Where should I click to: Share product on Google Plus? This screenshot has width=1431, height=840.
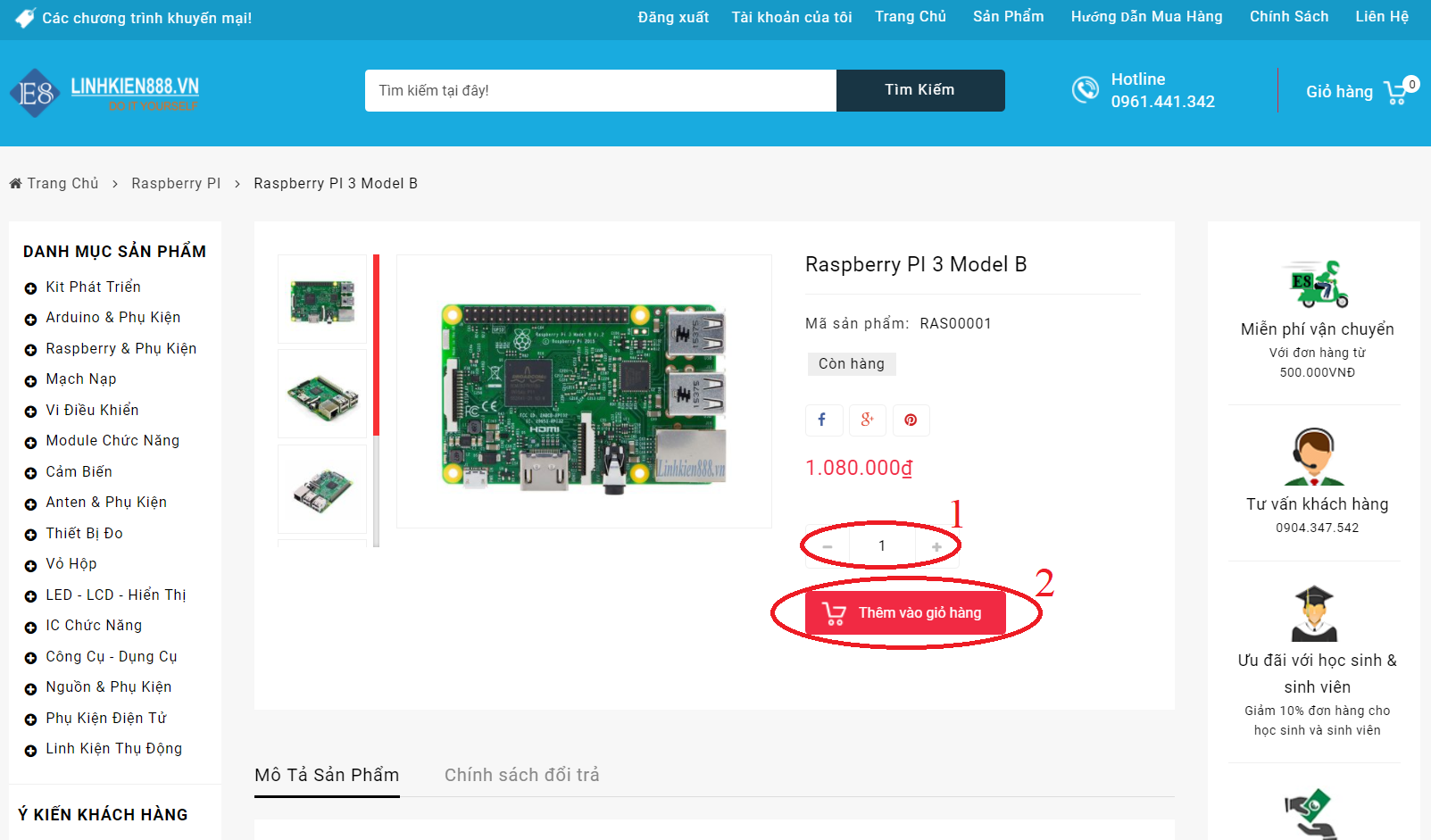click(867, 420)
